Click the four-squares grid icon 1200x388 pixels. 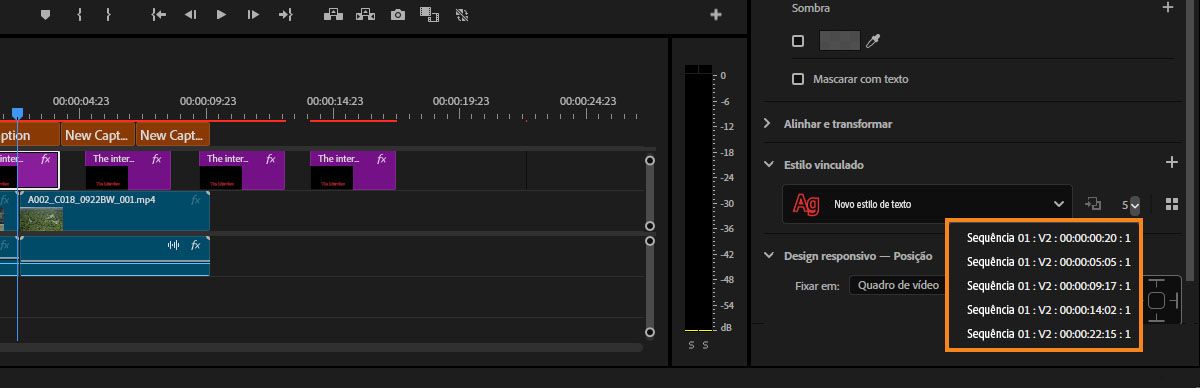1172,204
